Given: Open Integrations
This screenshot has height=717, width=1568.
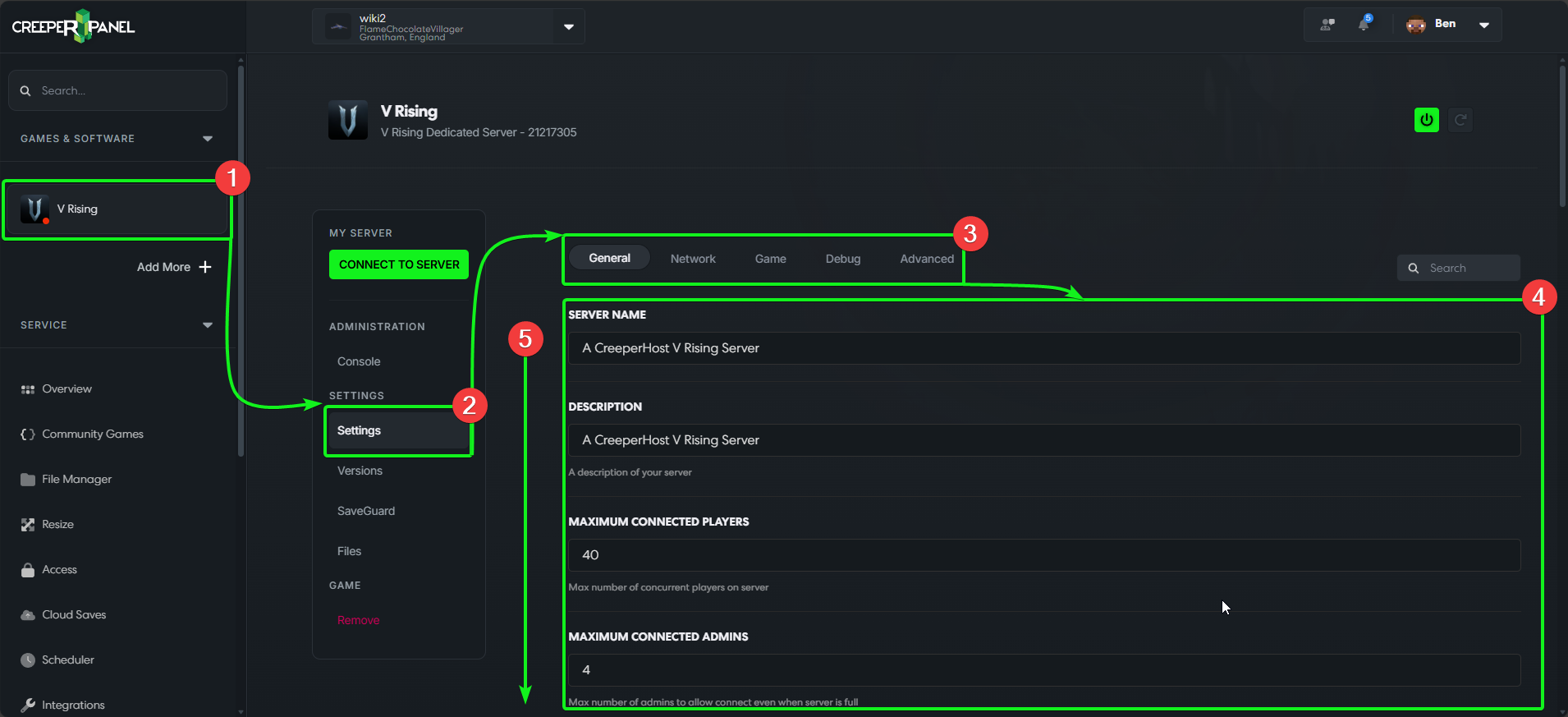Looking at the screenshot, I should pos(73,706).
